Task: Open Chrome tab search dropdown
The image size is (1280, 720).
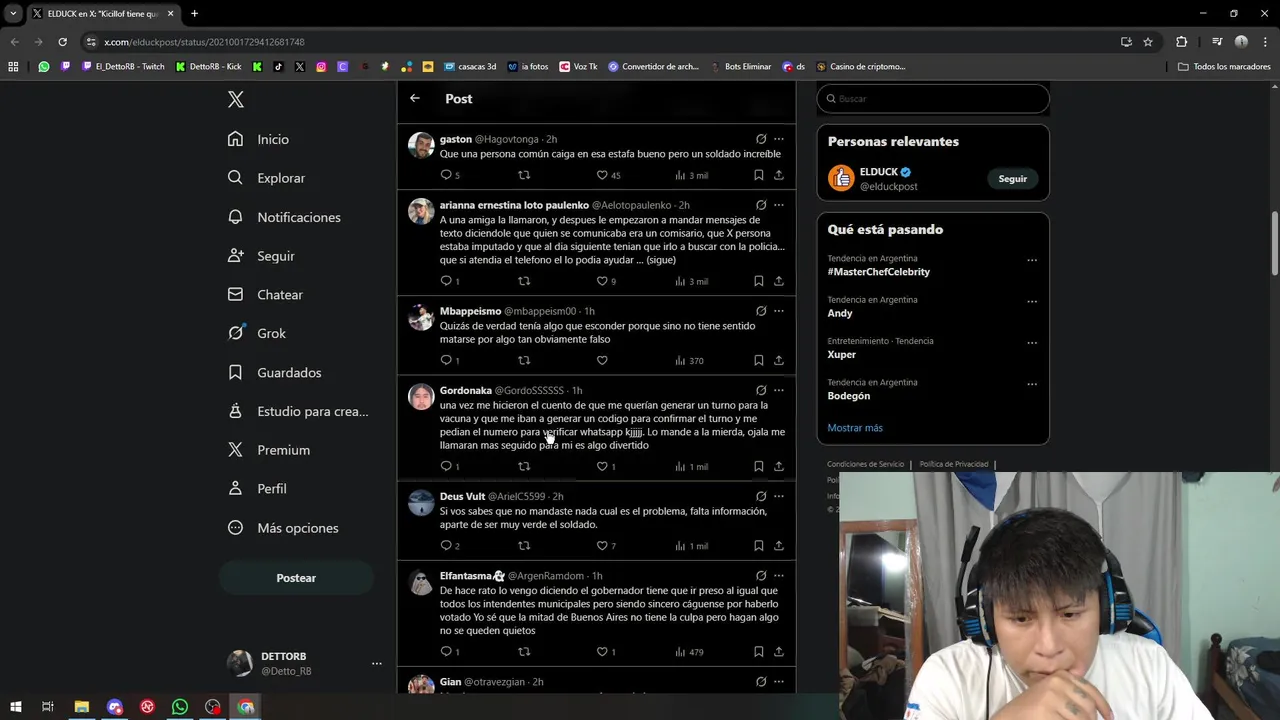Action: click(13, 13)
